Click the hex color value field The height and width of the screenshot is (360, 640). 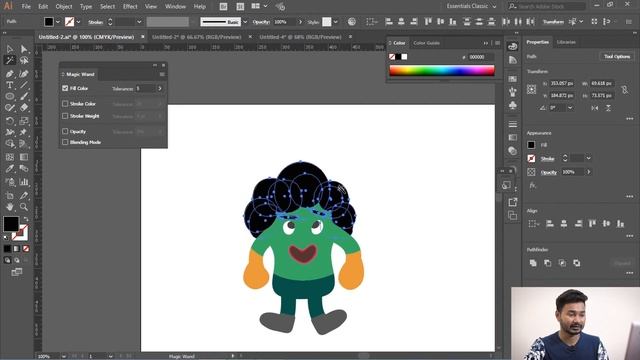481,57
